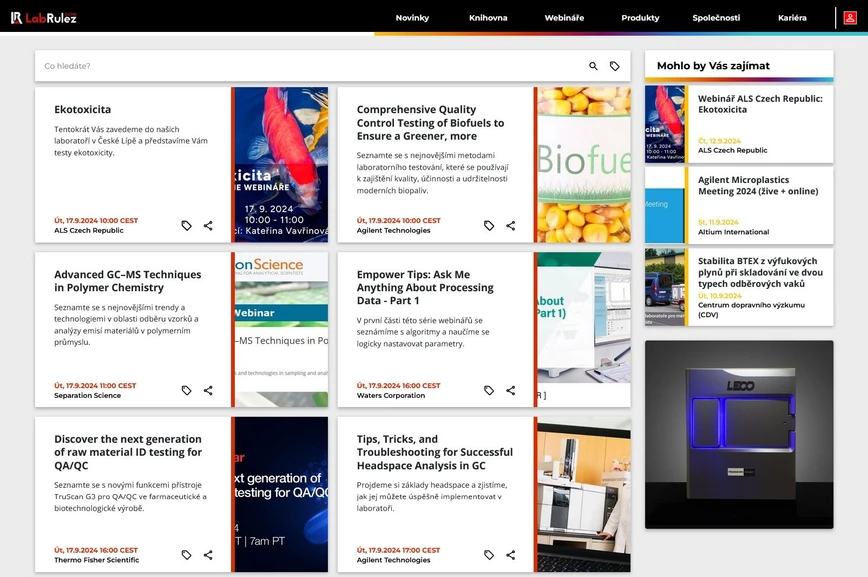
Task: Open the Produkty menu
Action: pos(640,18)
